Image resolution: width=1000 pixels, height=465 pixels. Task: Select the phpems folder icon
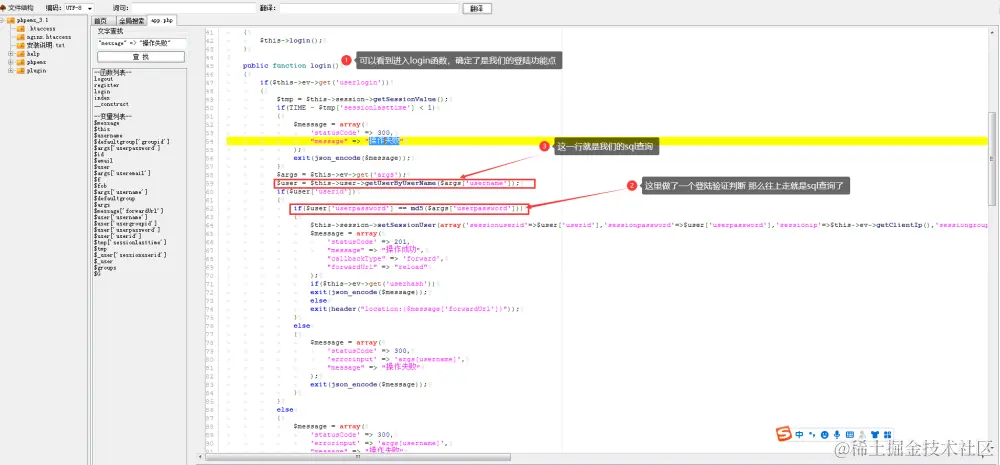point(21,62)
